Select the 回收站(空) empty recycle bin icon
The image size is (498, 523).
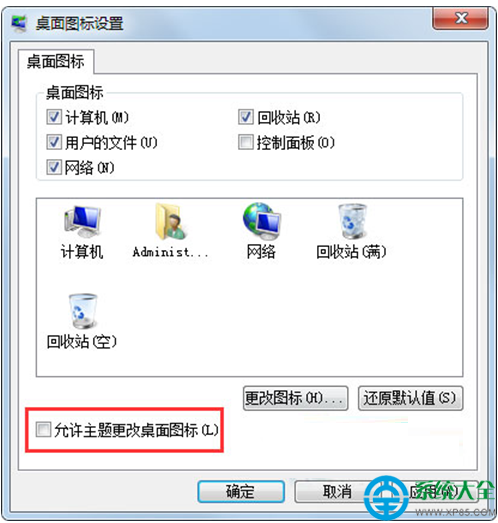82,311
